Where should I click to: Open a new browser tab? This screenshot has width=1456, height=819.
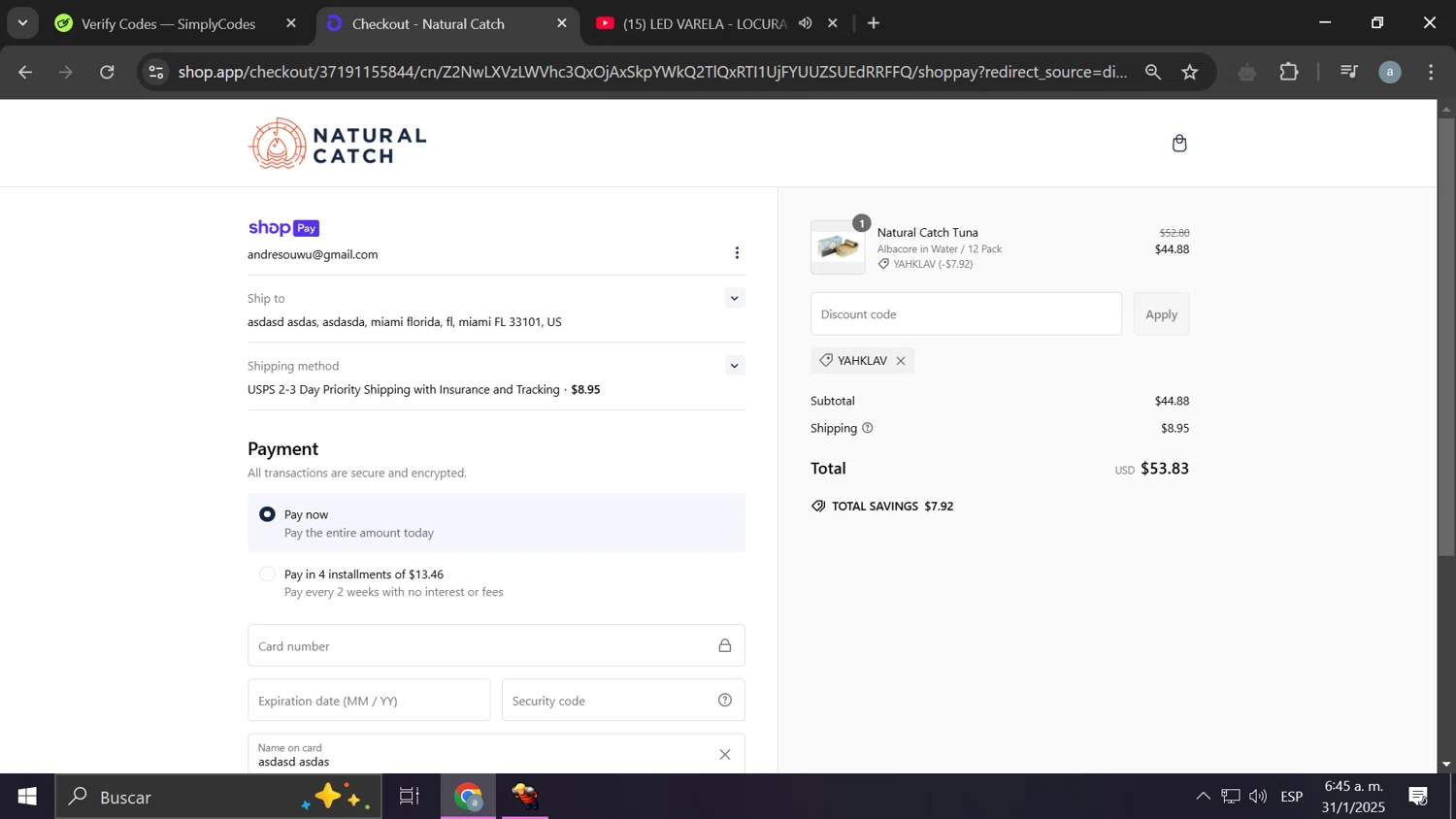tap(874, 23)
